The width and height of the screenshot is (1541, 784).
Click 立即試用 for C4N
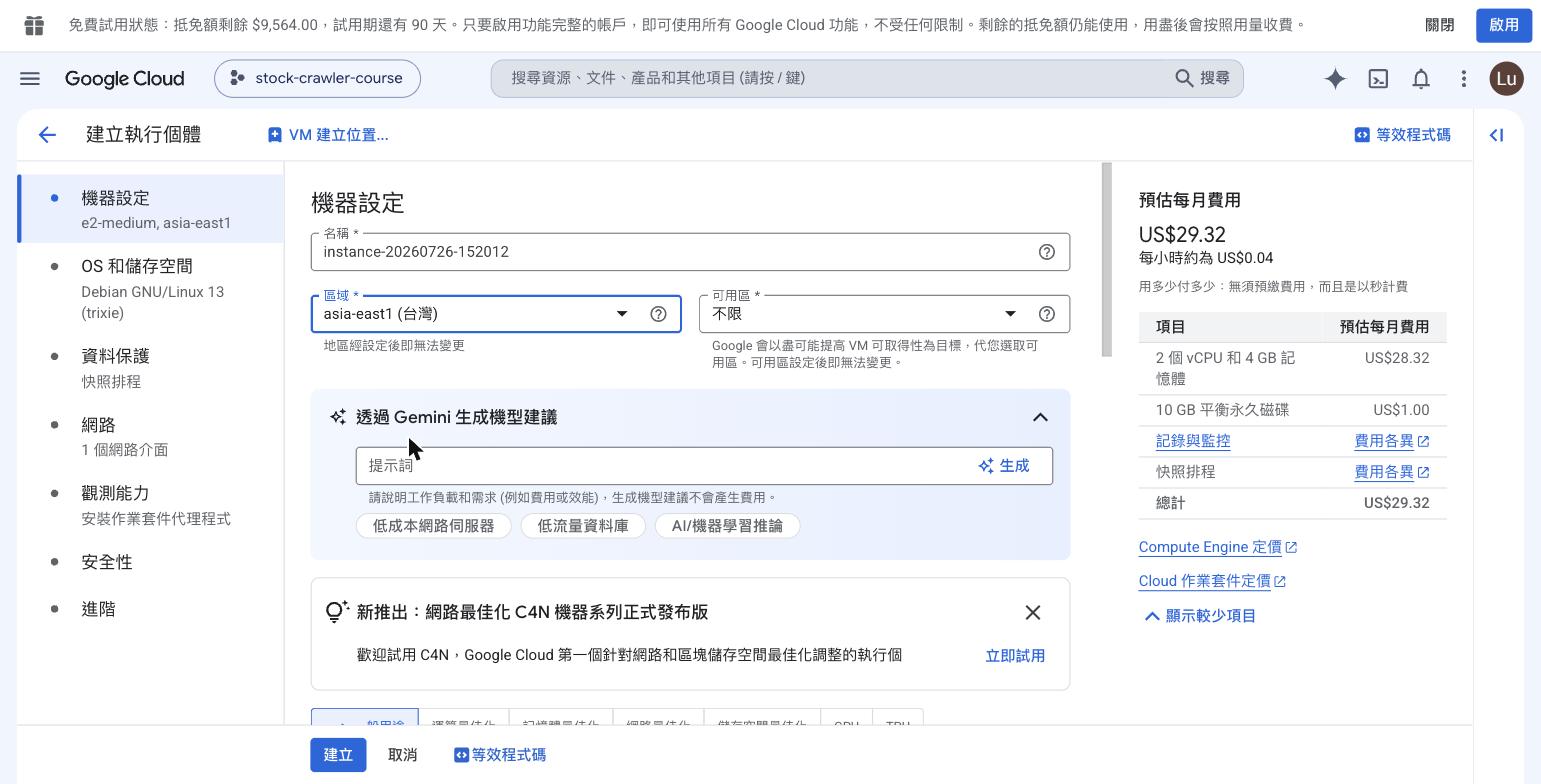coord(1015,656)
